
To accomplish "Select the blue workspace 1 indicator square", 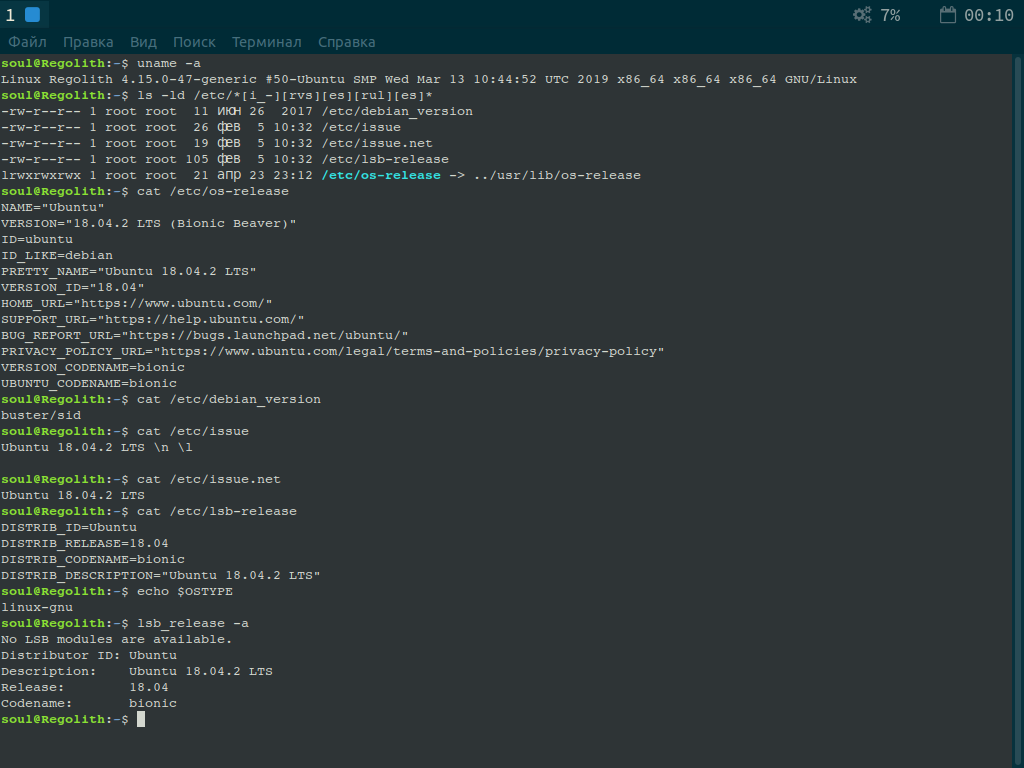I will [32, 15].
